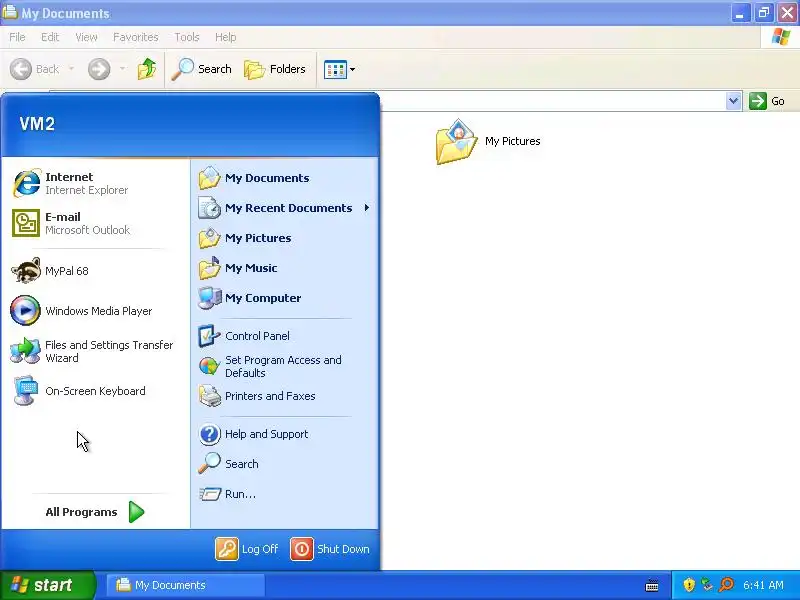This screenshot has height=600, width=800.
Task: Open My Pictures in Start menu
Action: point(285,238)
